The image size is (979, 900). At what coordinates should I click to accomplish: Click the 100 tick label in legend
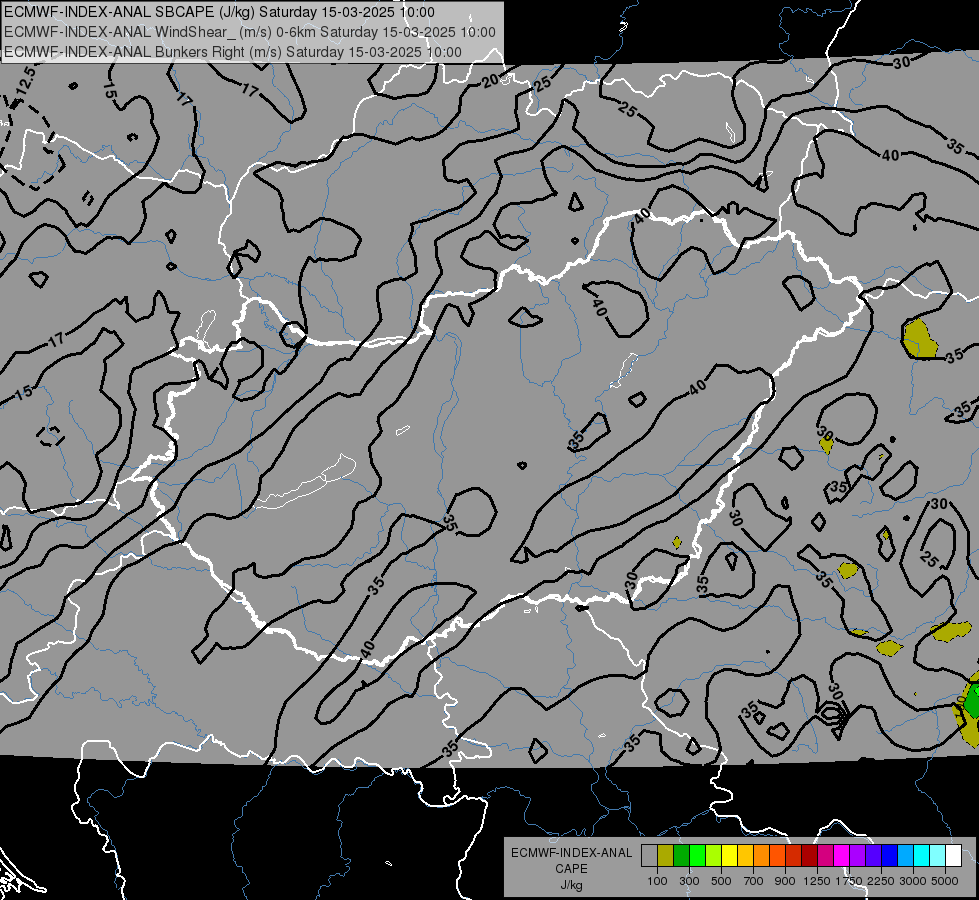[657, 881]
